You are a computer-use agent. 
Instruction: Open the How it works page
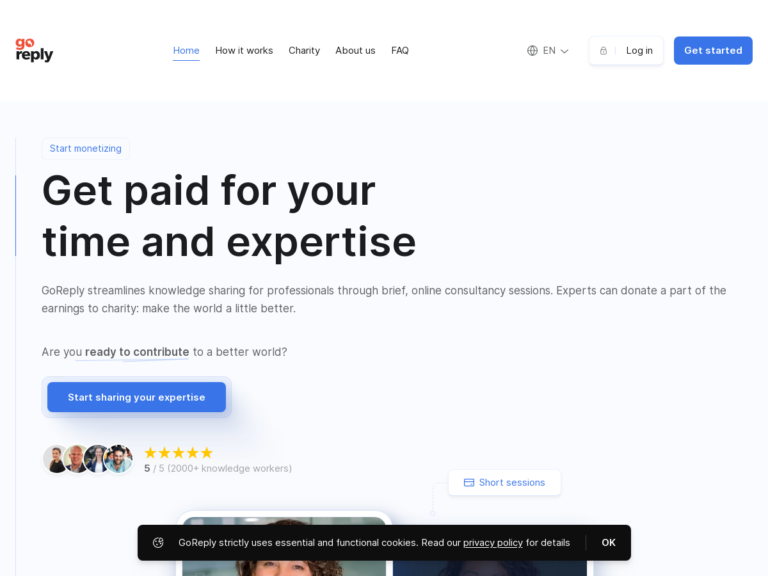pos(244,51)
